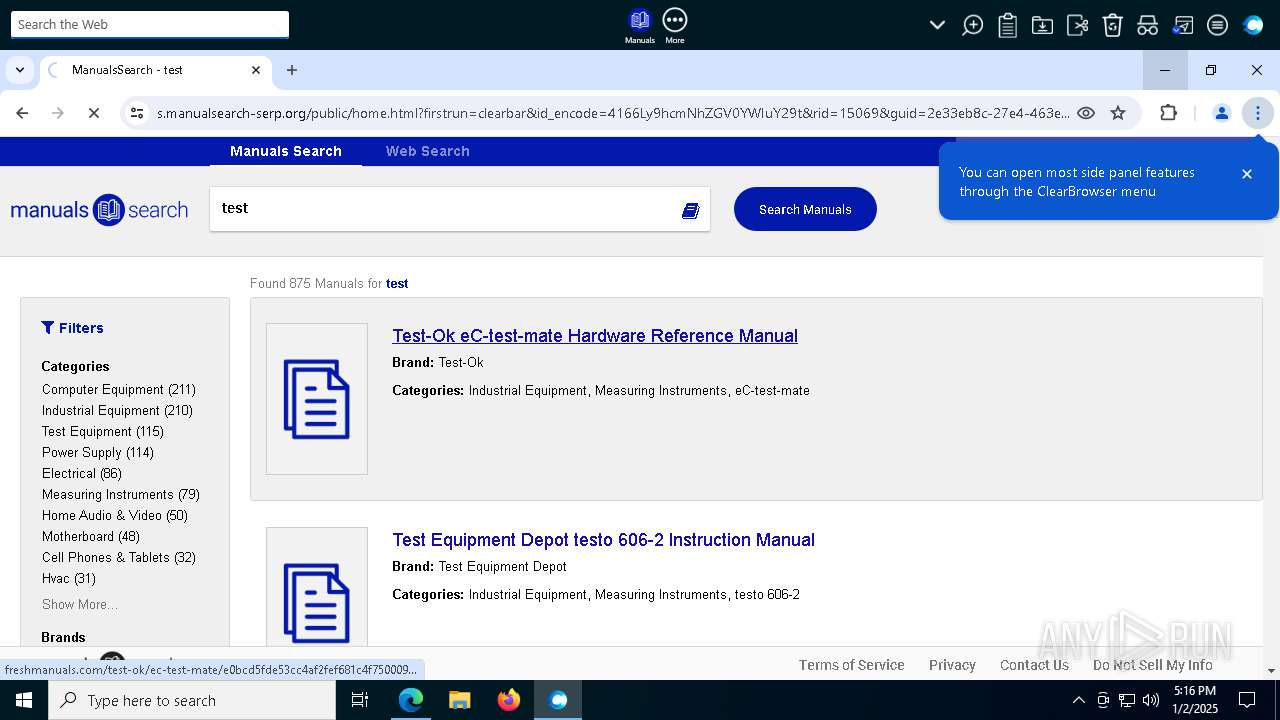Click the taskbar search box
Viewport: 1280px width, 720px height.
coord(192,700)
